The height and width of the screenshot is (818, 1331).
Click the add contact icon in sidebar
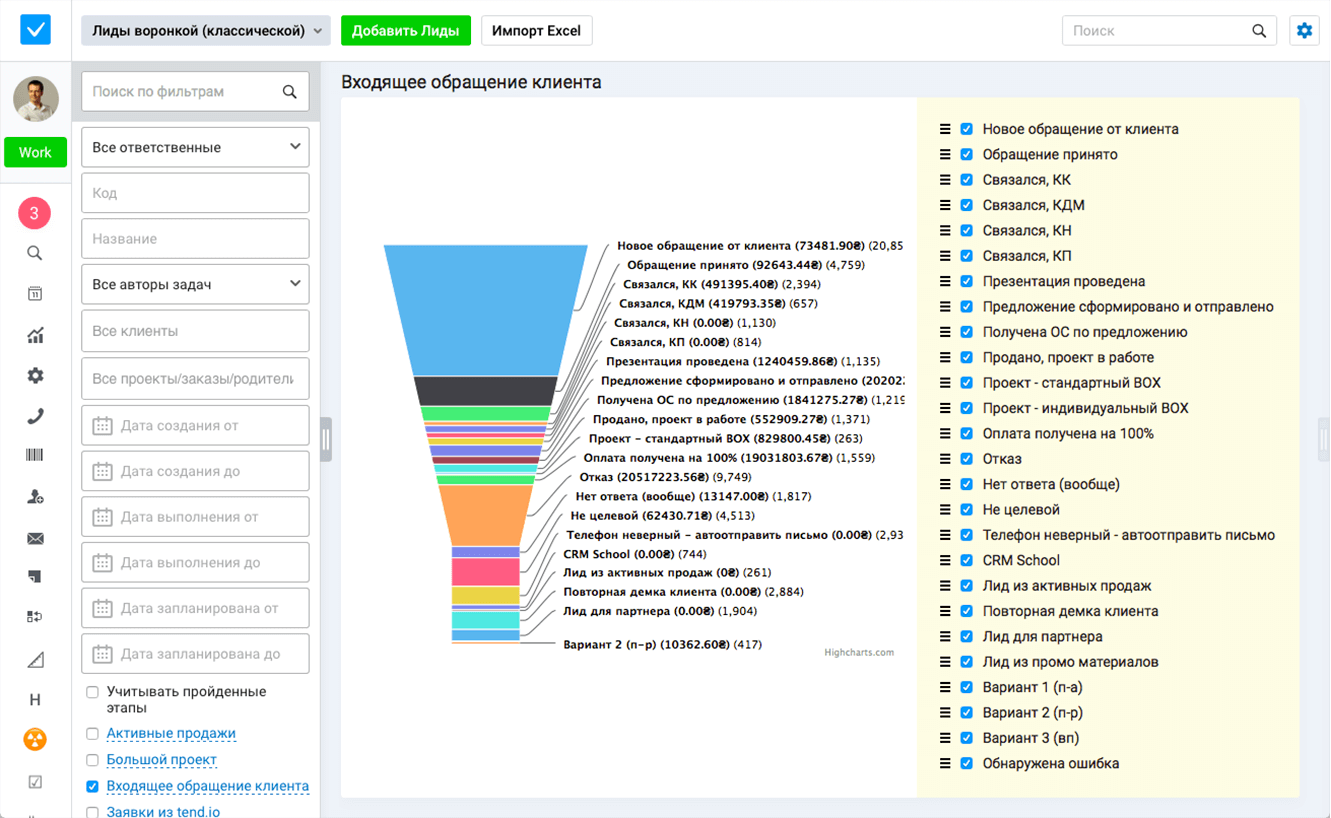click(35, 497)
